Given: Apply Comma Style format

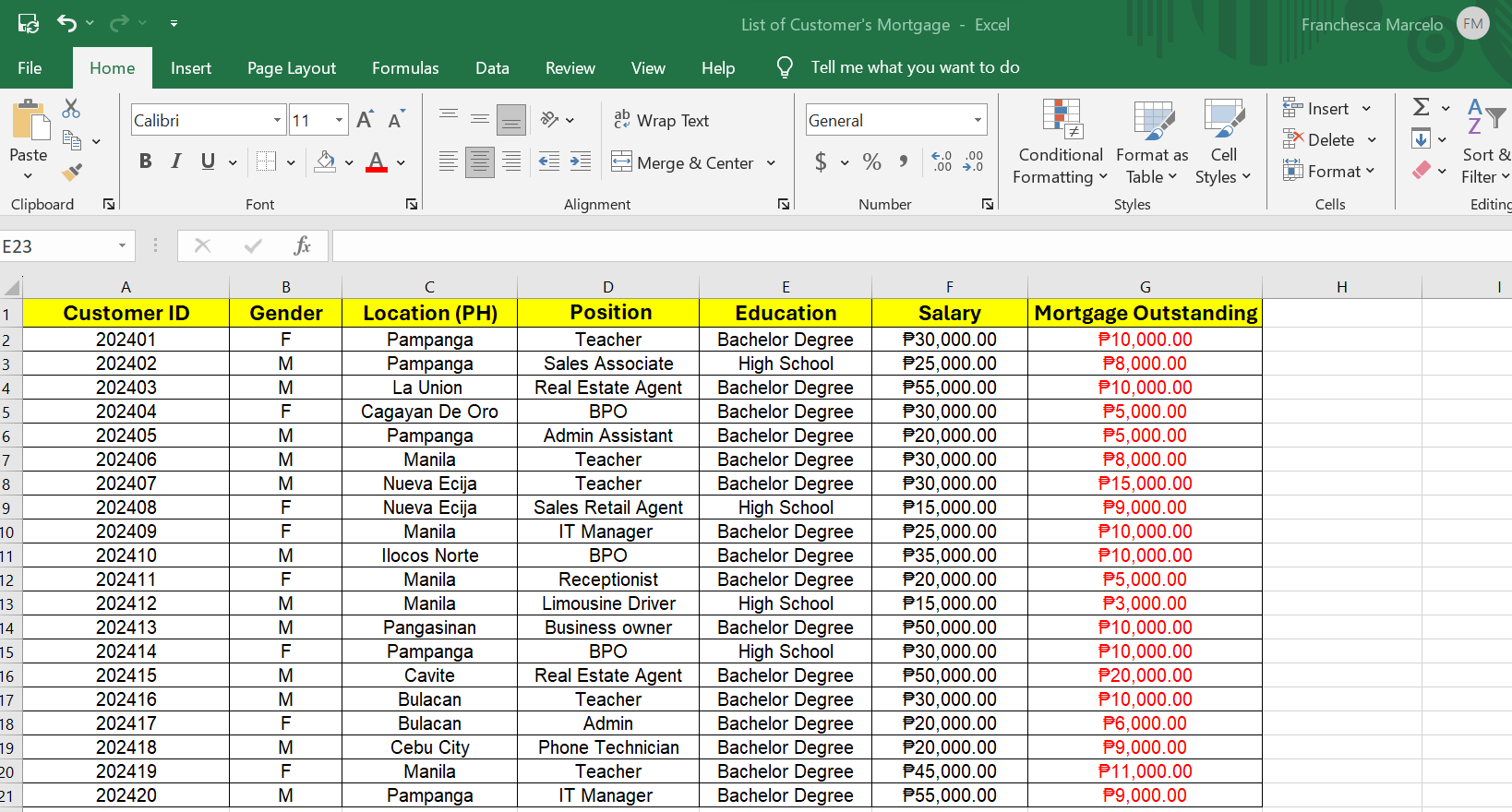Looking at the screenshot, I should click(904, 162).
